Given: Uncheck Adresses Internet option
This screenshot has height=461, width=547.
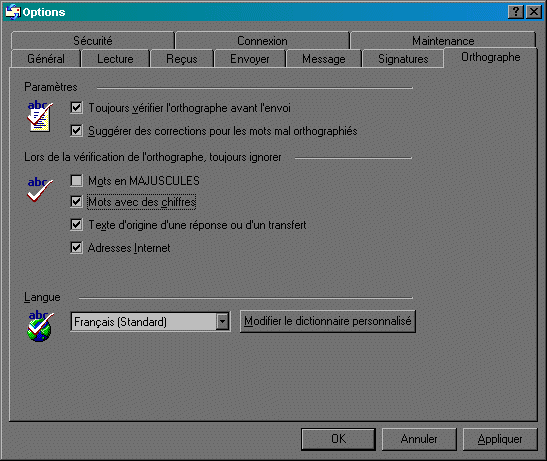Looking at the screenshot, I should pos(76,248).
